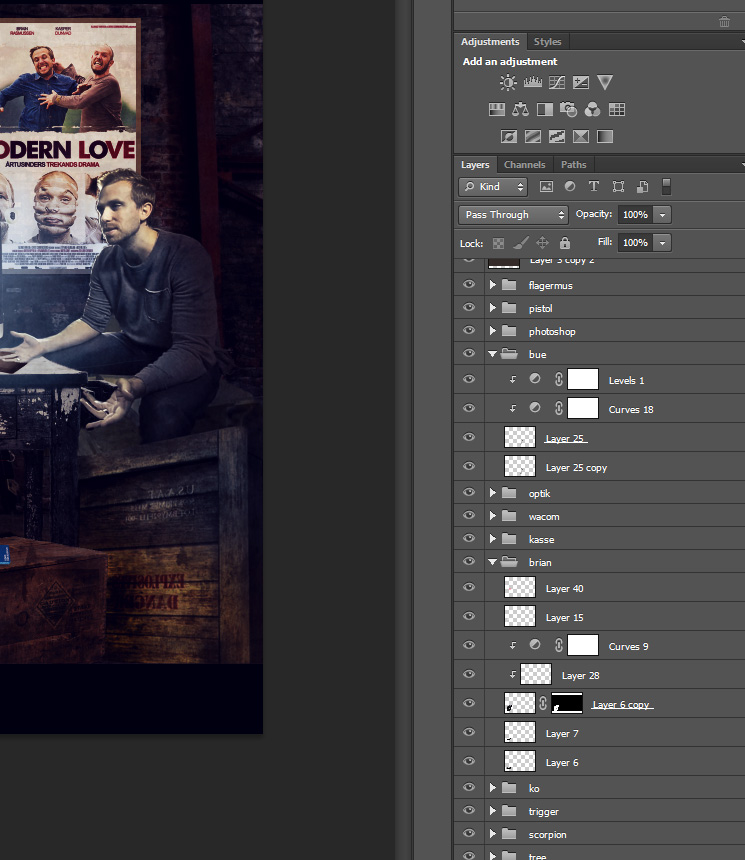Switch to the Adjustments tab
This screenshot has height=860, width=745.
[490, 42]
